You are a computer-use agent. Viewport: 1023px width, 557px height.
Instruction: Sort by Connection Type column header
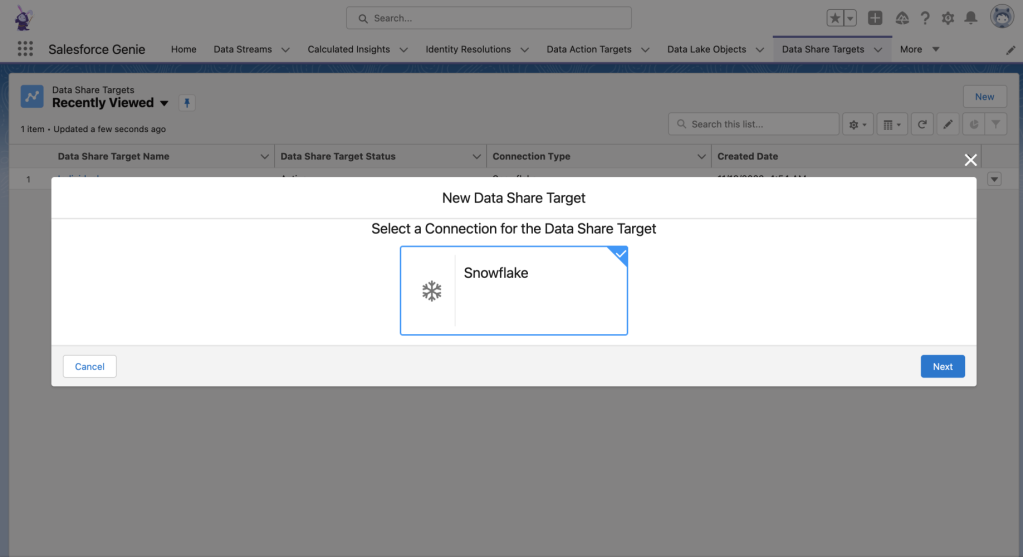pyautogui.click(x=531, y=157)
